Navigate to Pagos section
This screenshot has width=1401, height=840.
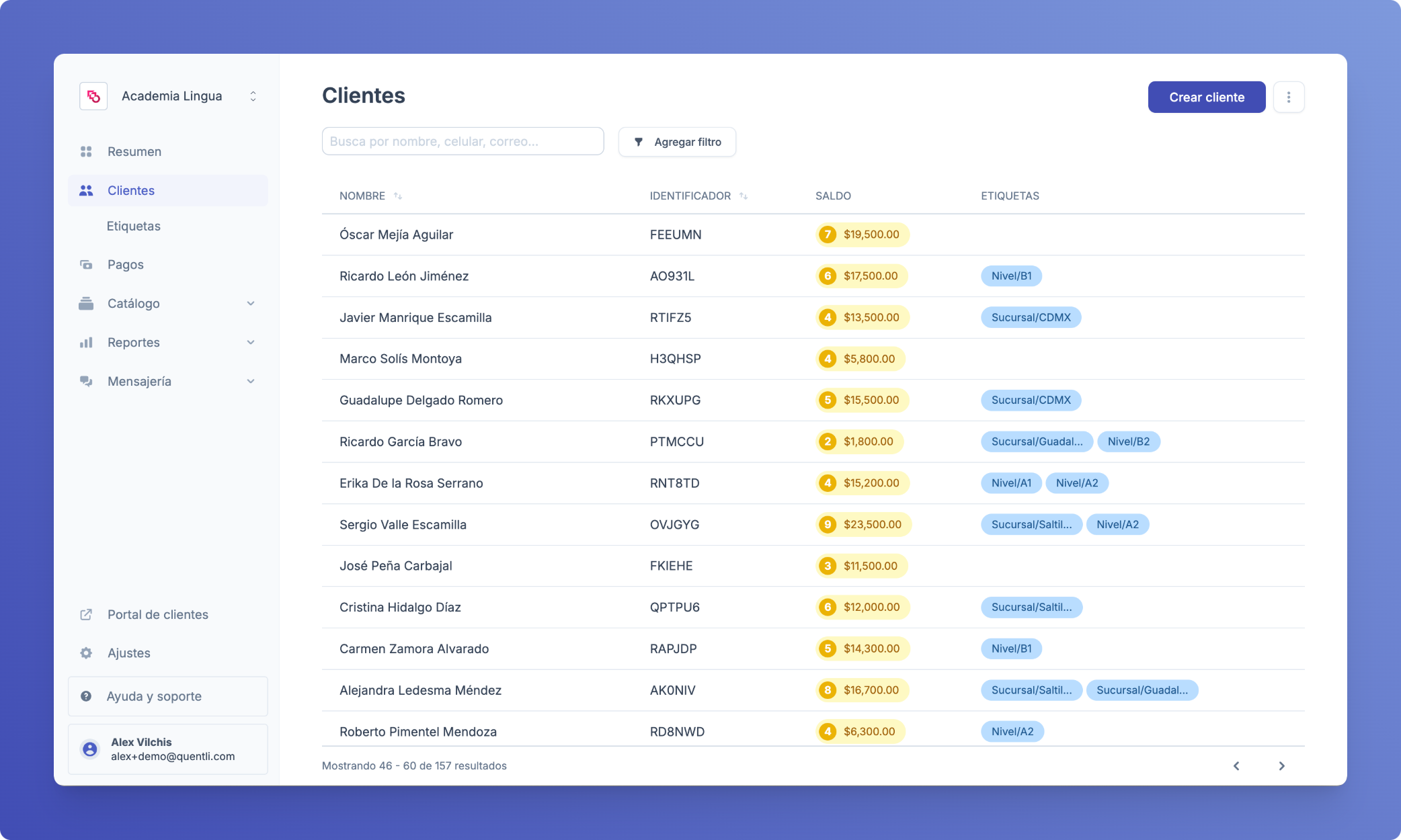tap(125, 265)
